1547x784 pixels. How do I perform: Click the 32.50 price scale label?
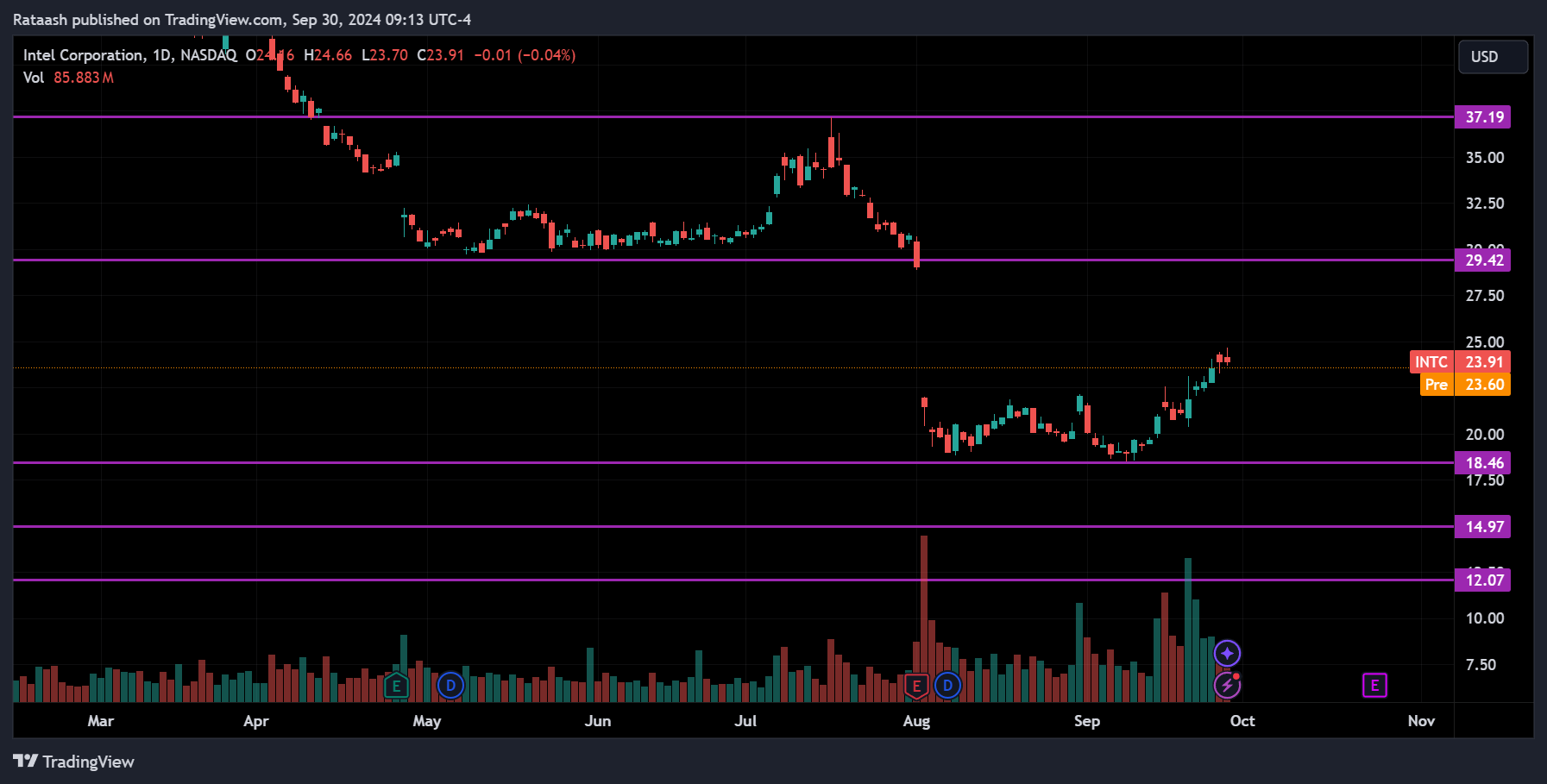1485,204
